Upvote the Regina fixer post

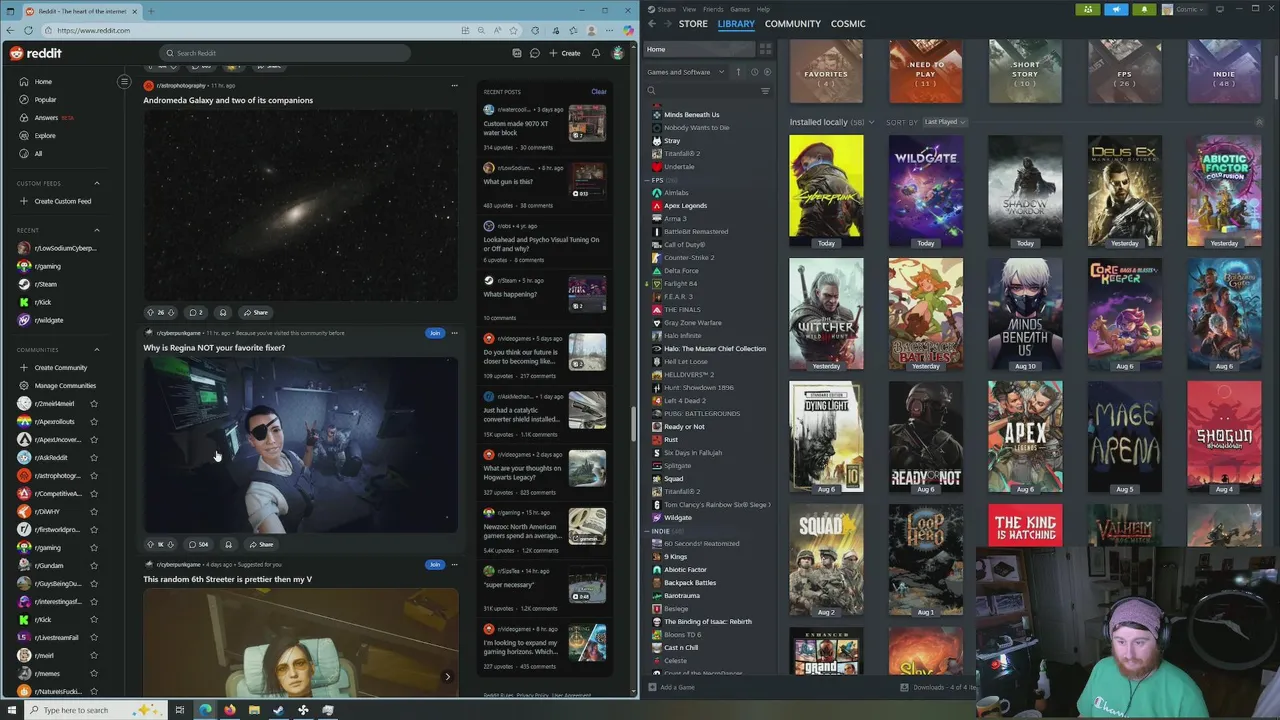[x=150, y=545]
